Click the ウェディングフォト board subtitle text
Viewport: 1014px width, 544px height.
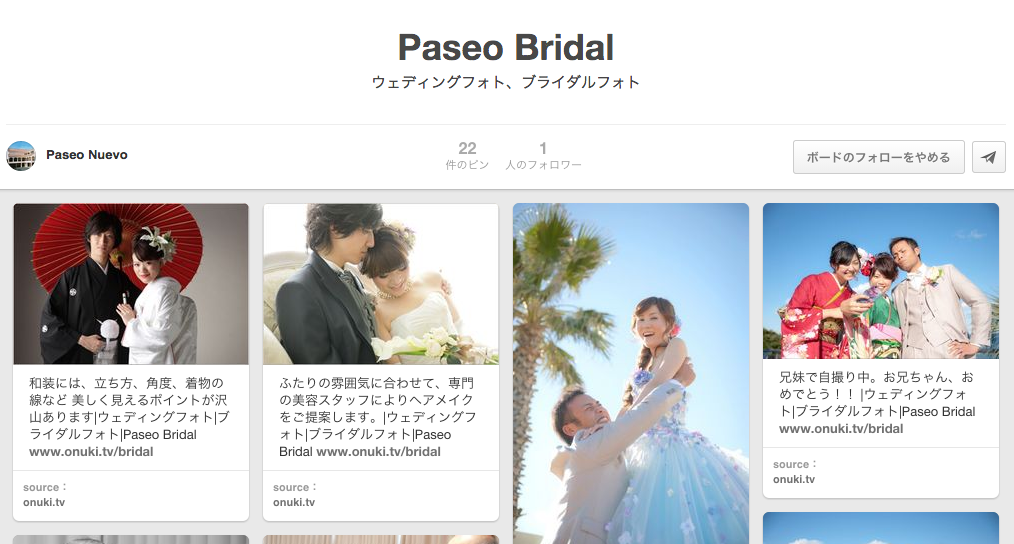pyautogui.click(x=506, y=82)
